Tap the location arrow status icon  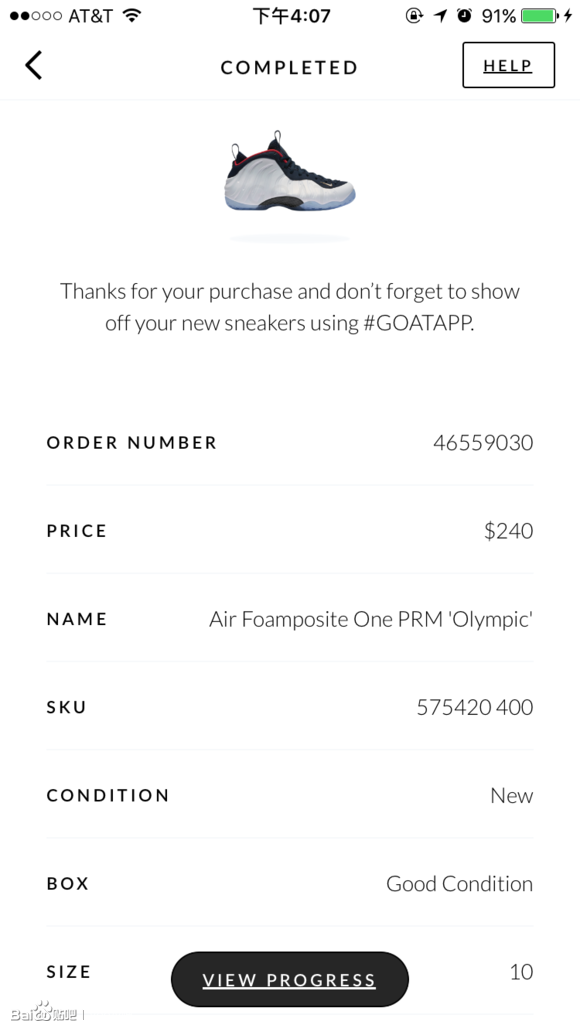point(440,15)
